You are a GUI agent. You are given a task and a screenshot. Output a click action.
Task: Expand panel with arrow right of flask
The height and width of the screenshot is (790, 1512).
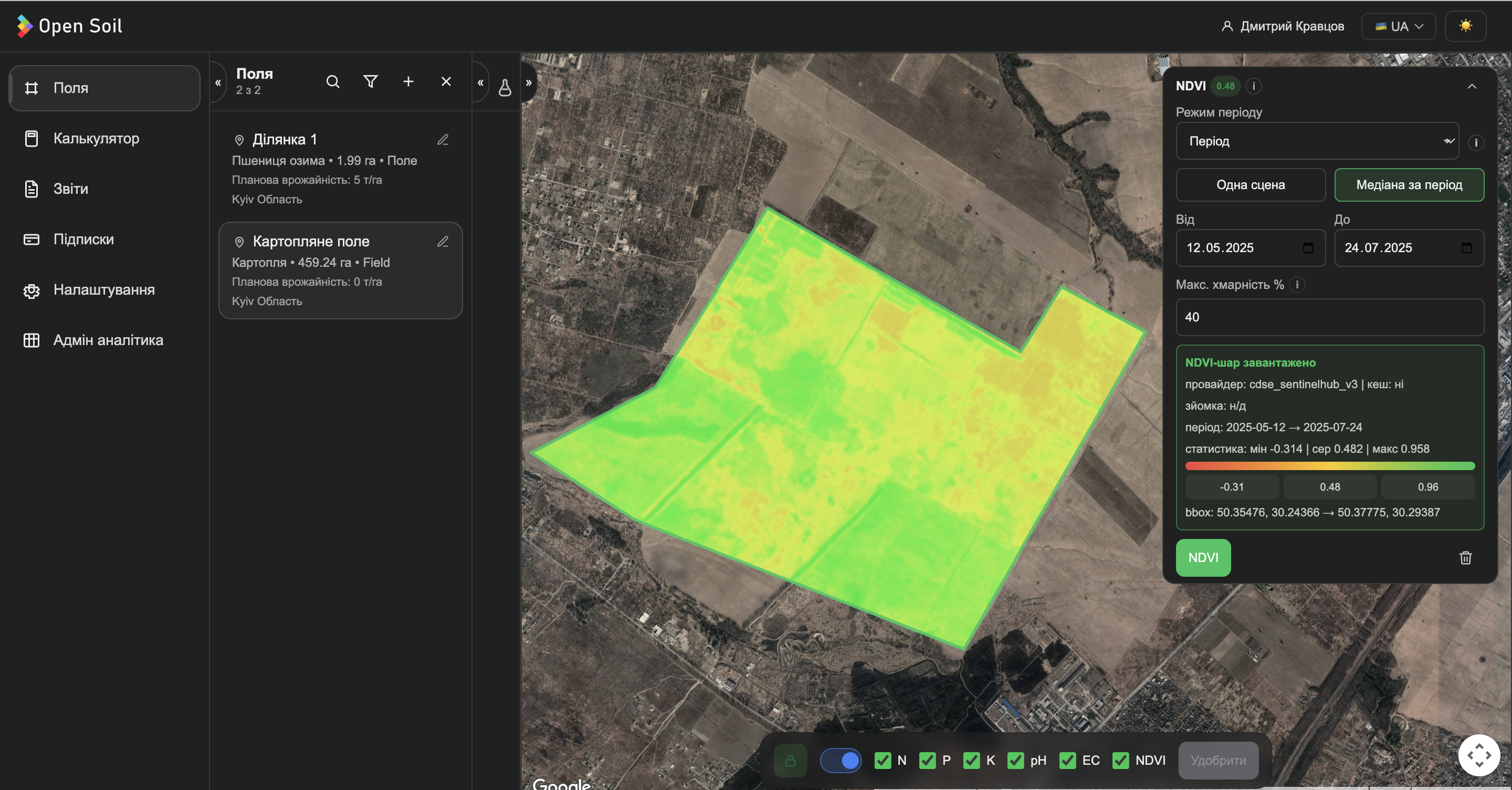(x=528, y=82)
